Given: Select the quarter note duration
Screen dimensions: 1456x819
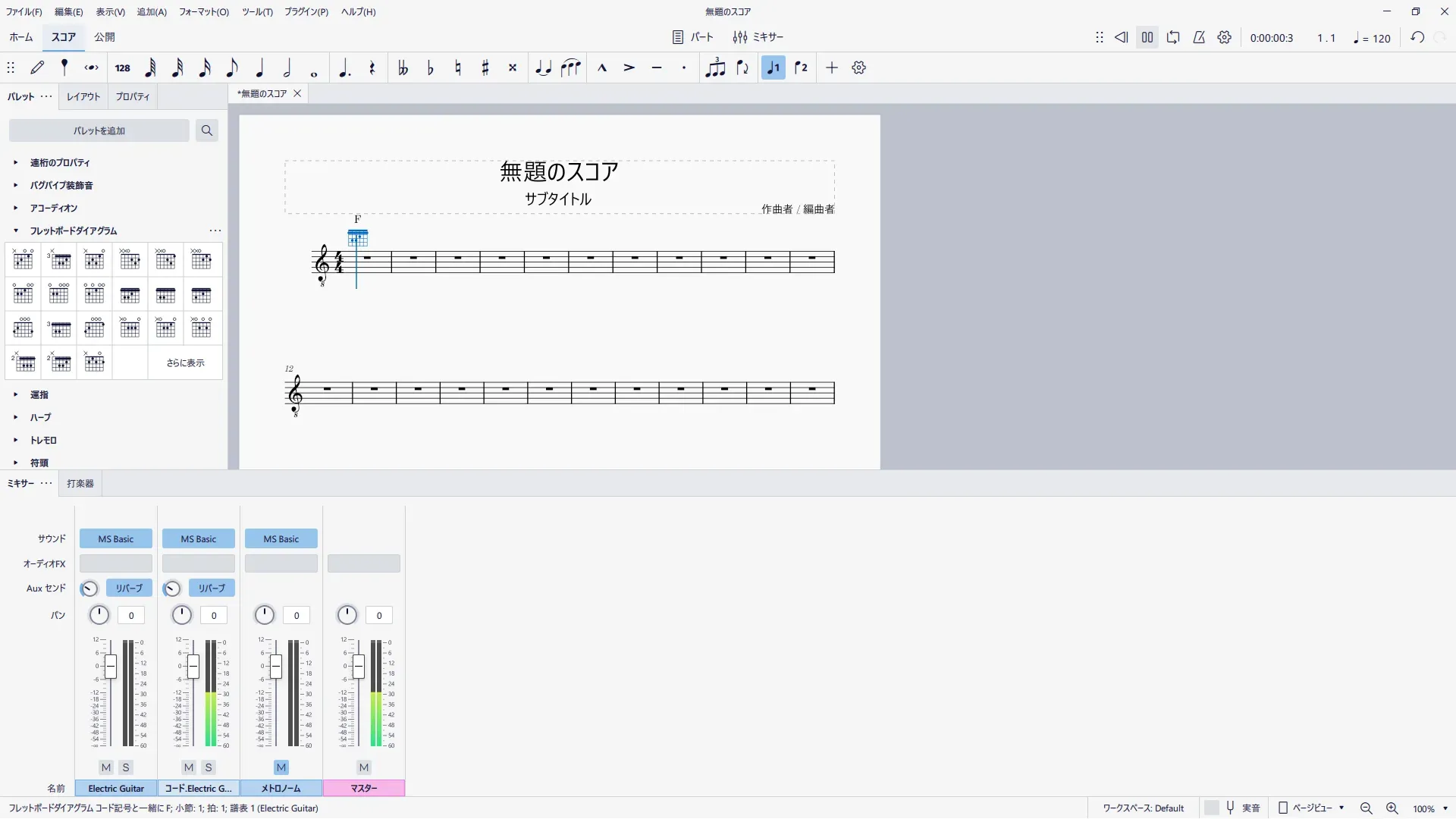Looking at the screenshot, I should click(x=259, y=68).
